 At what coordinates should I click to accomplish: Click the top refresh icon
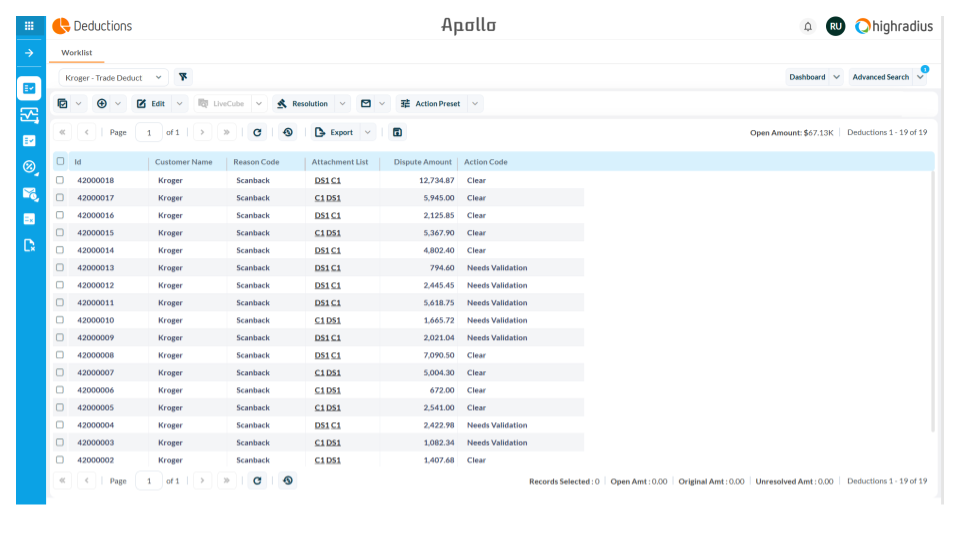click(257, 132)
